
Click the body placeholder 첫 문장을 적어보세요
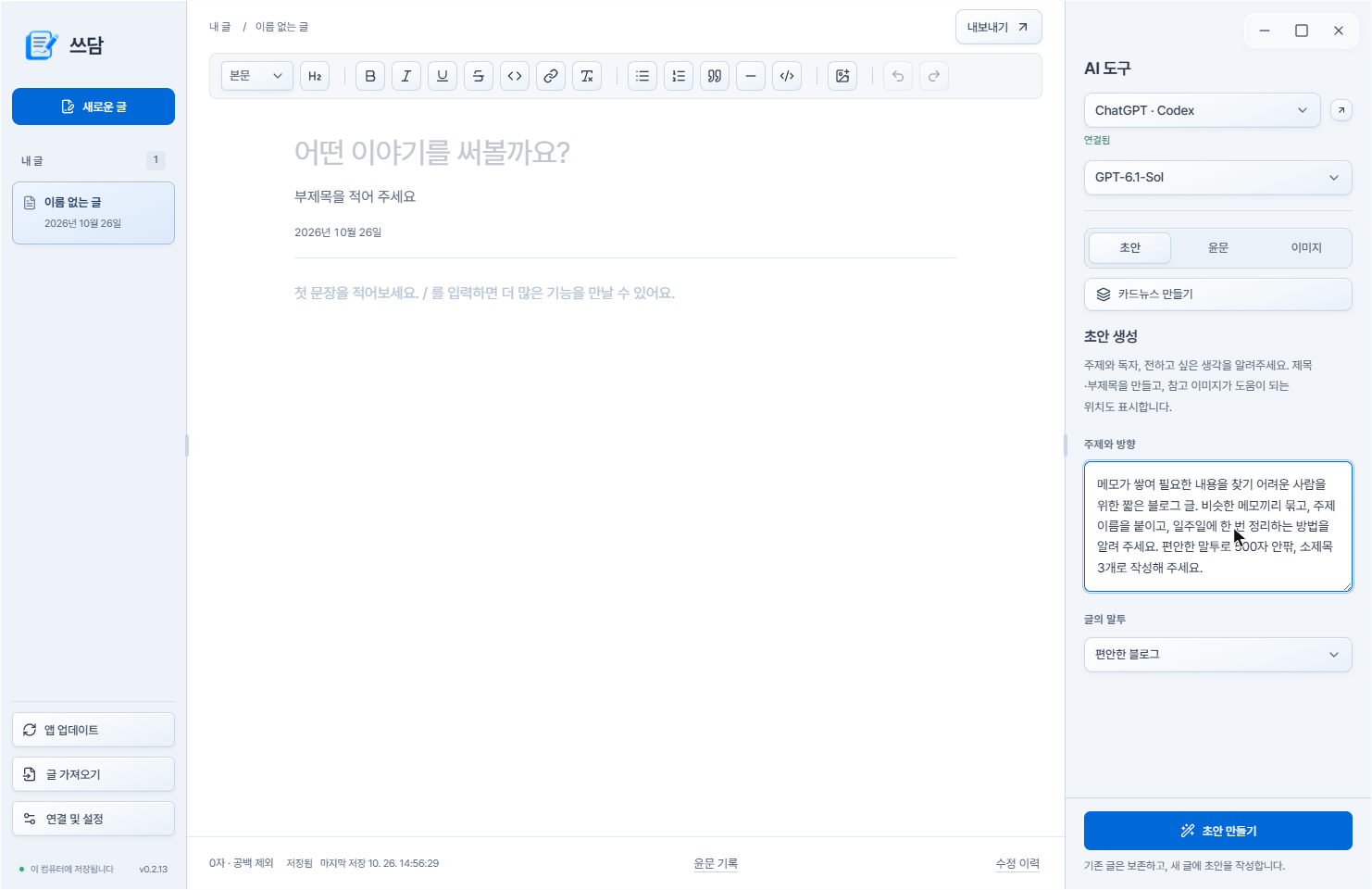[484, 293]
